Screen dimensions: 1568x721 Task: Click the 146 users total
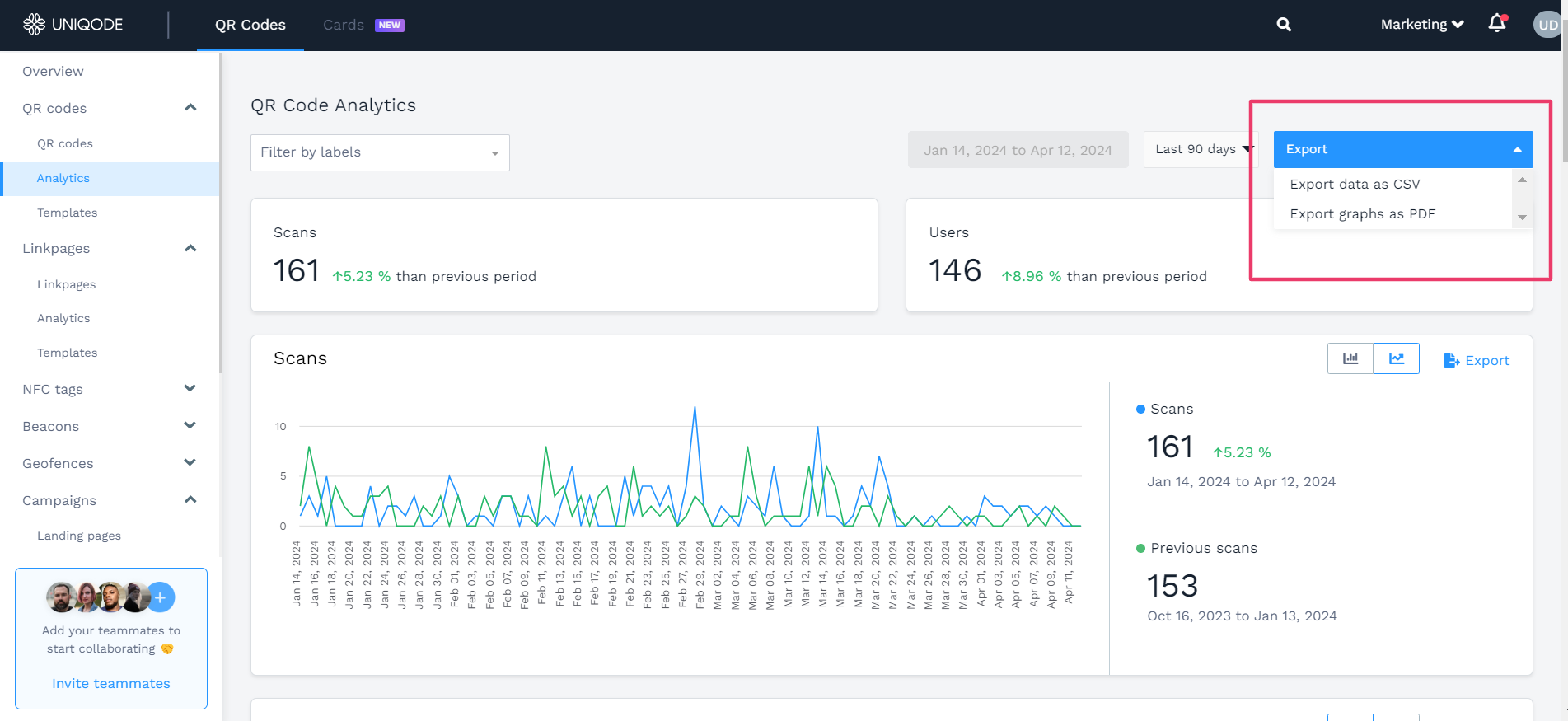(955, 271)
